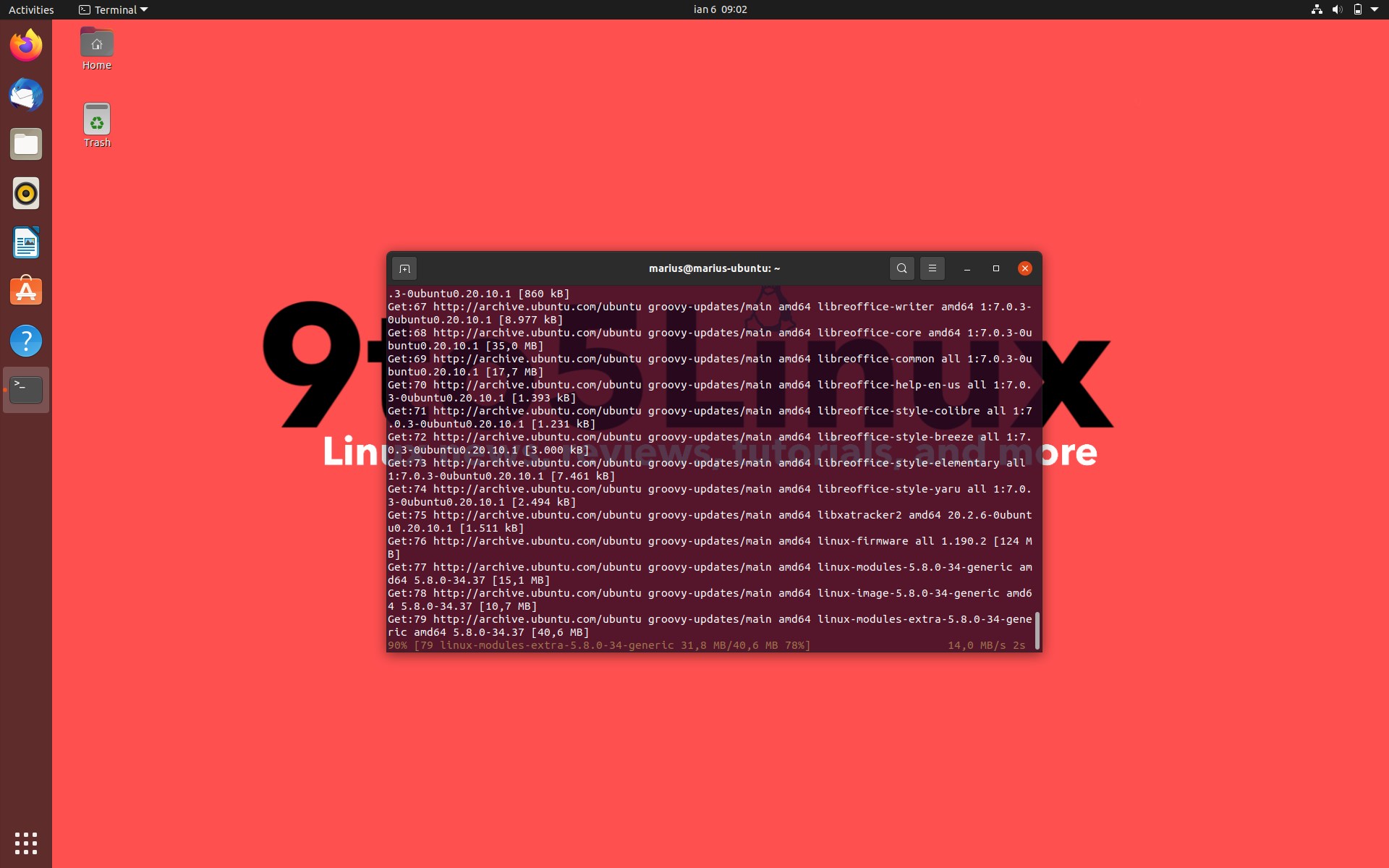
Task: Click the terminal scrollbar
Action: click(1037, 630)
